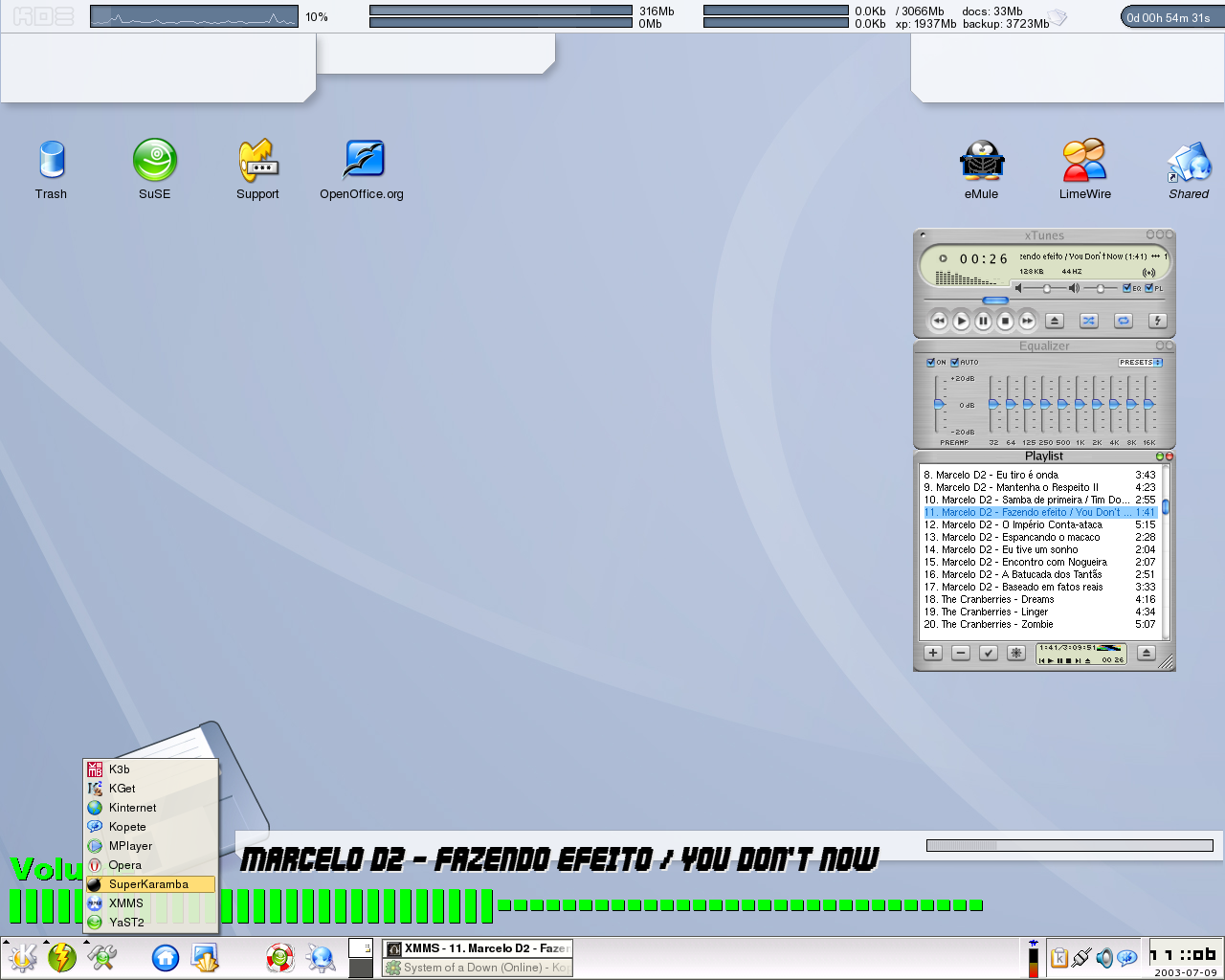Screen dimensions: 1225x980
Task: Click the playlist add (+) button
Action: [x=933, y=654]
